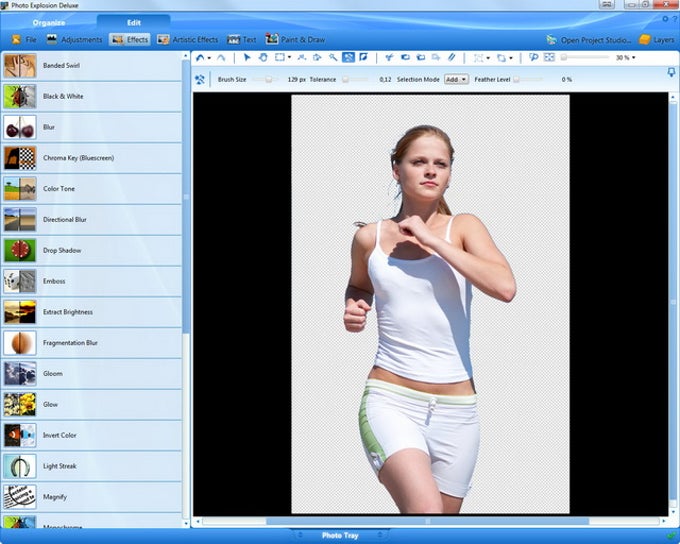The image size is (680, 544).
Task: Expand the Photo Tray panel
Action: click(x=340, y=536)
